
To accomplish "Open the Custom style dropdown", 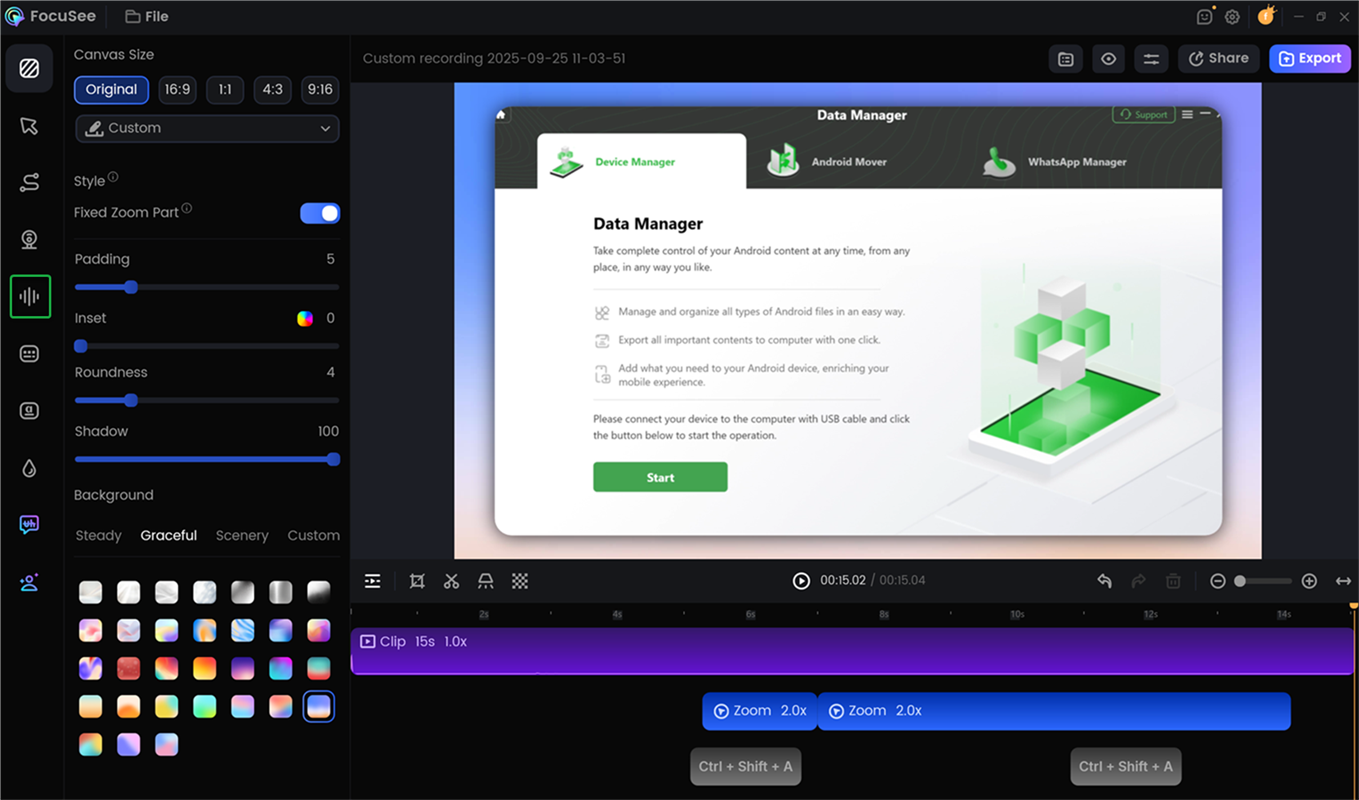I will pyautogui.click(x=207, y=128).
